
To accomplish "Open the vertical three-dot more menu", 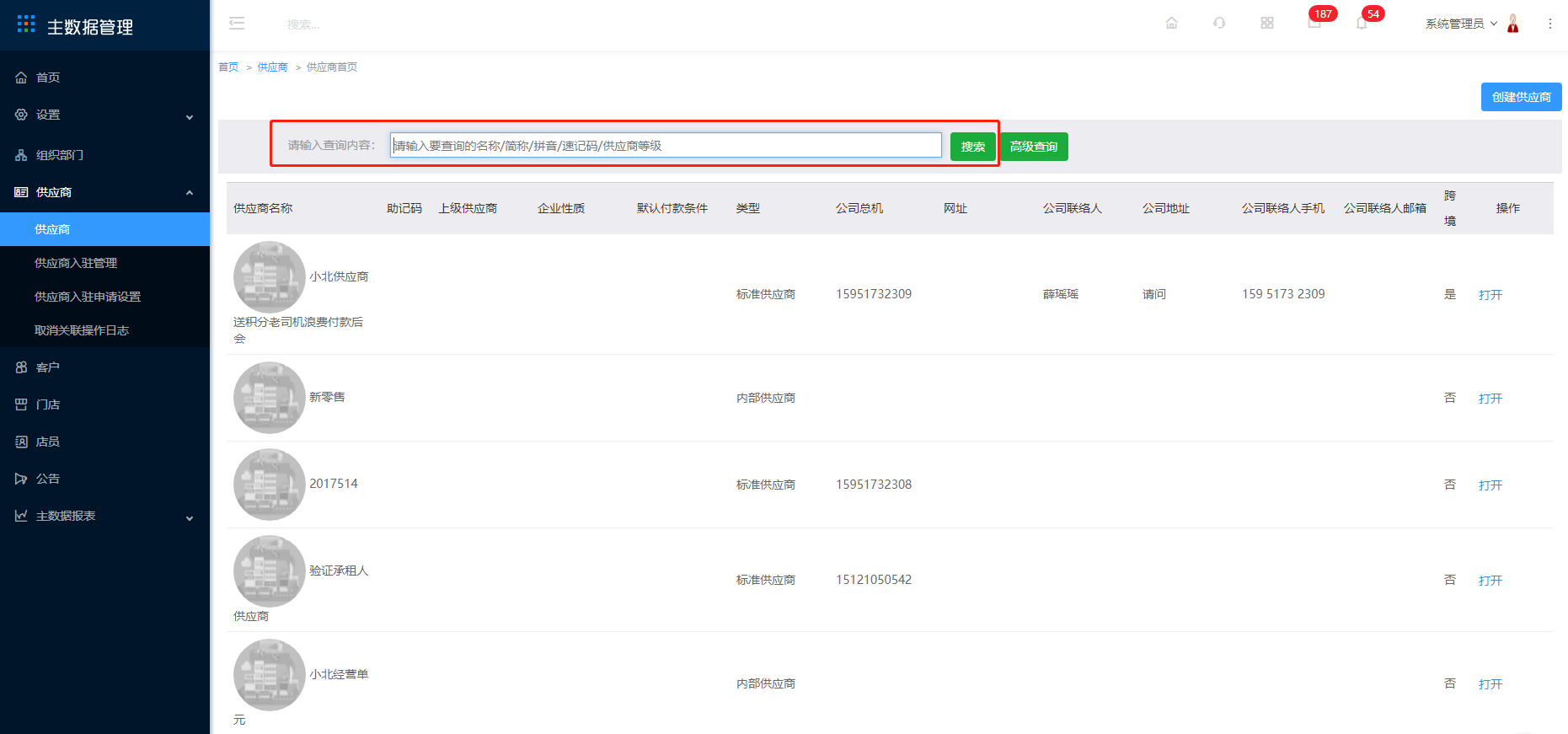I will click(x=1550, y=24).
